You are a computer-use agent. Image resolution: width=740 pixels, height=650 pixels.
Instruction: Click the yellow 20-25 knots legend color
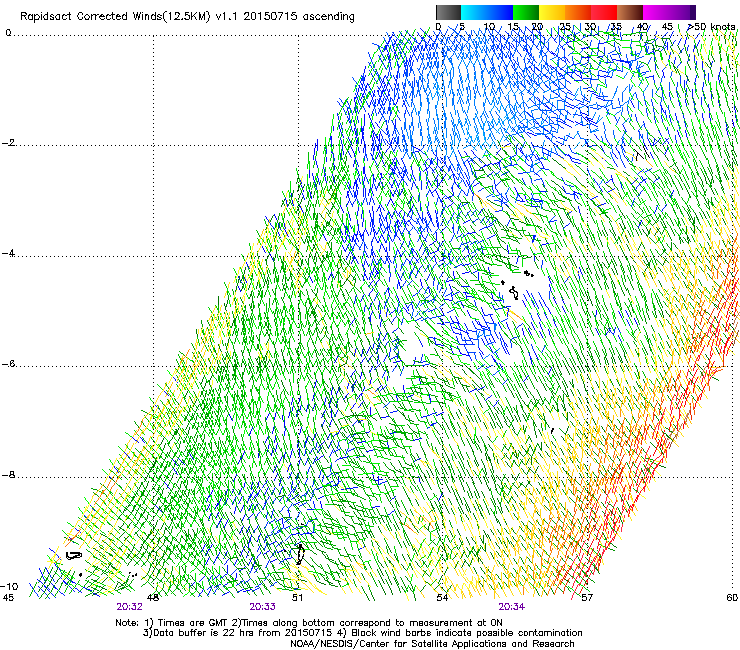tap(552, 12)
